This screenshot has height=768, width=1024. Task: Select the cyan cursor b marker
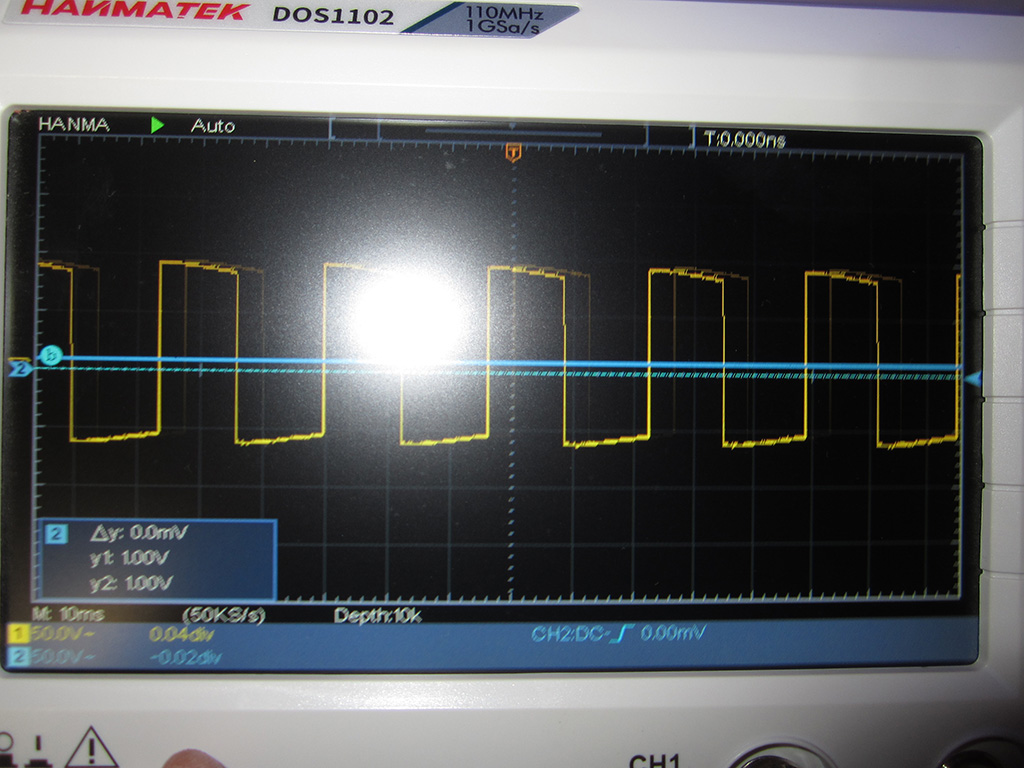coord(51,355)
